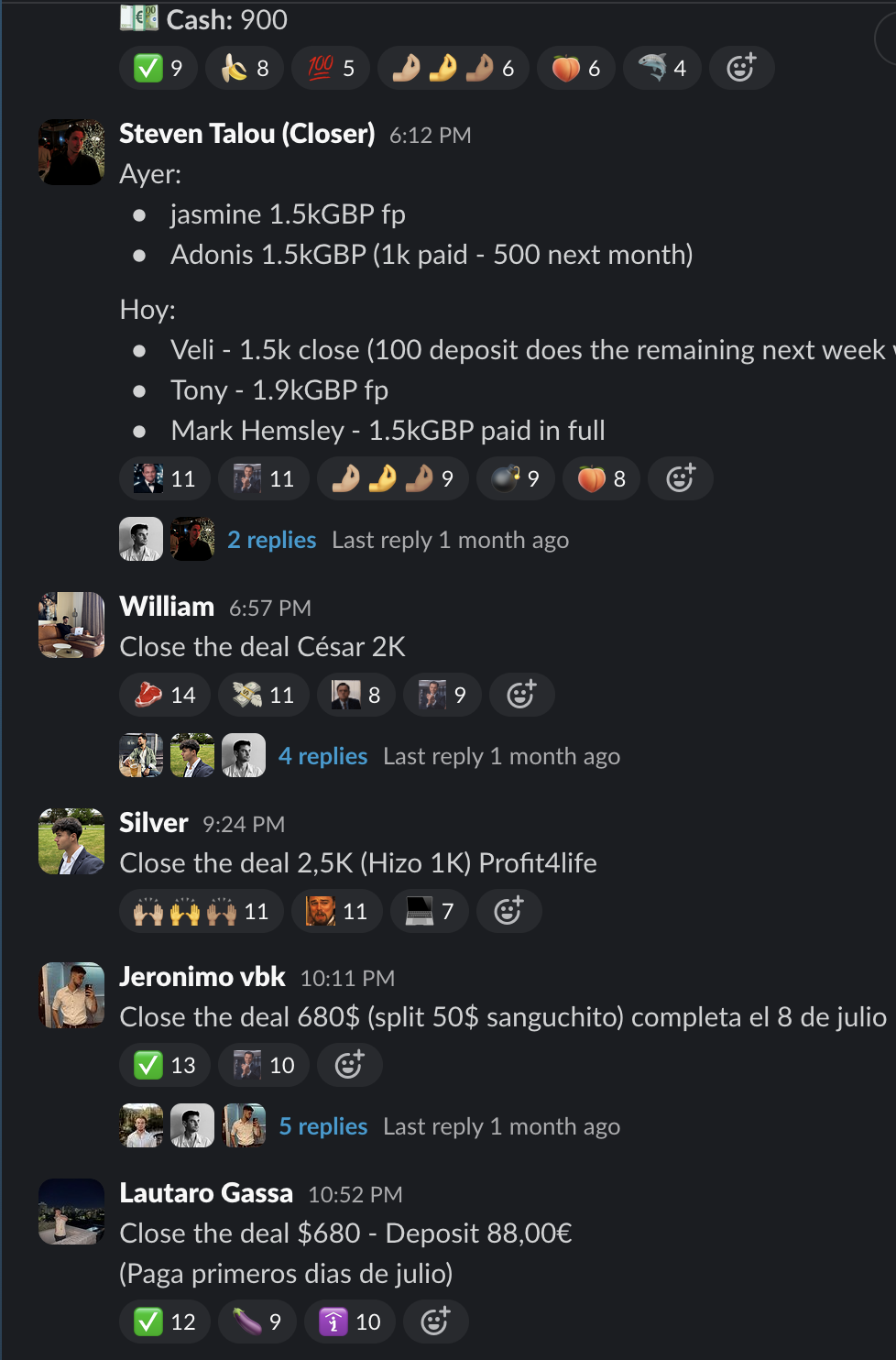Toggle the raised hands reaction on Silver's message

(x=202, y=911)
